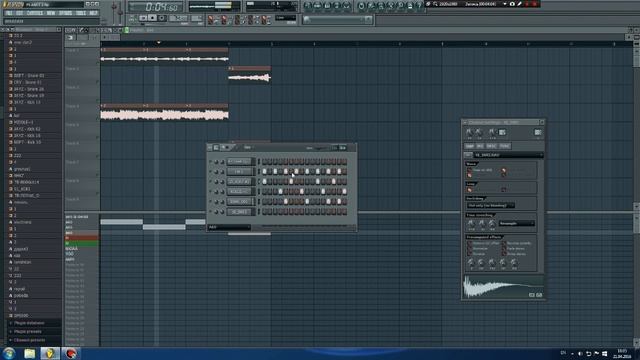The height and width of the screenshot is (360, 640).
Task: Toggle the second orange recording option button
Action: tap(224, 20)
